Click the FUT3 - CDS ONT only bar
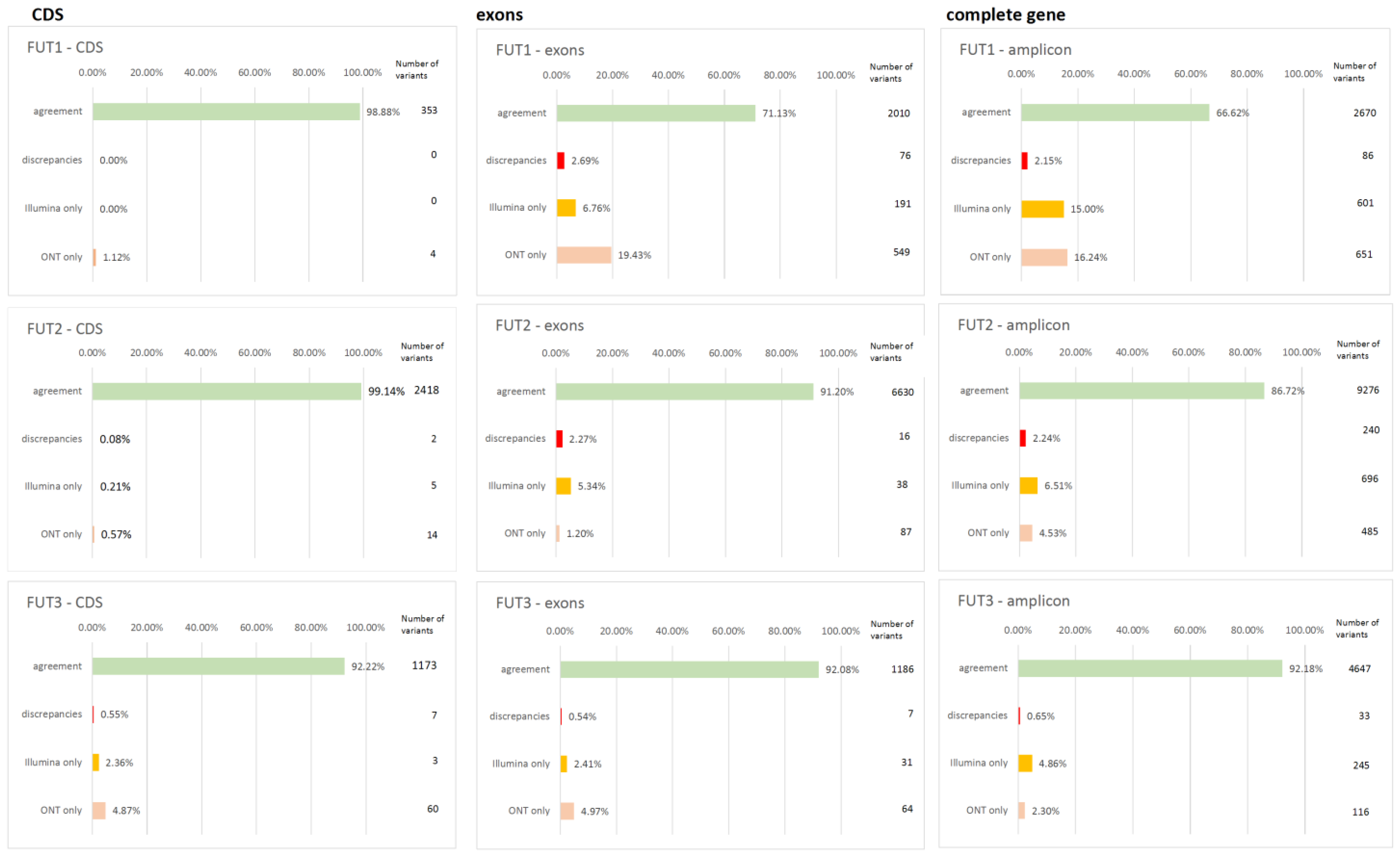 pyautogui.click(x=99, y=810)
